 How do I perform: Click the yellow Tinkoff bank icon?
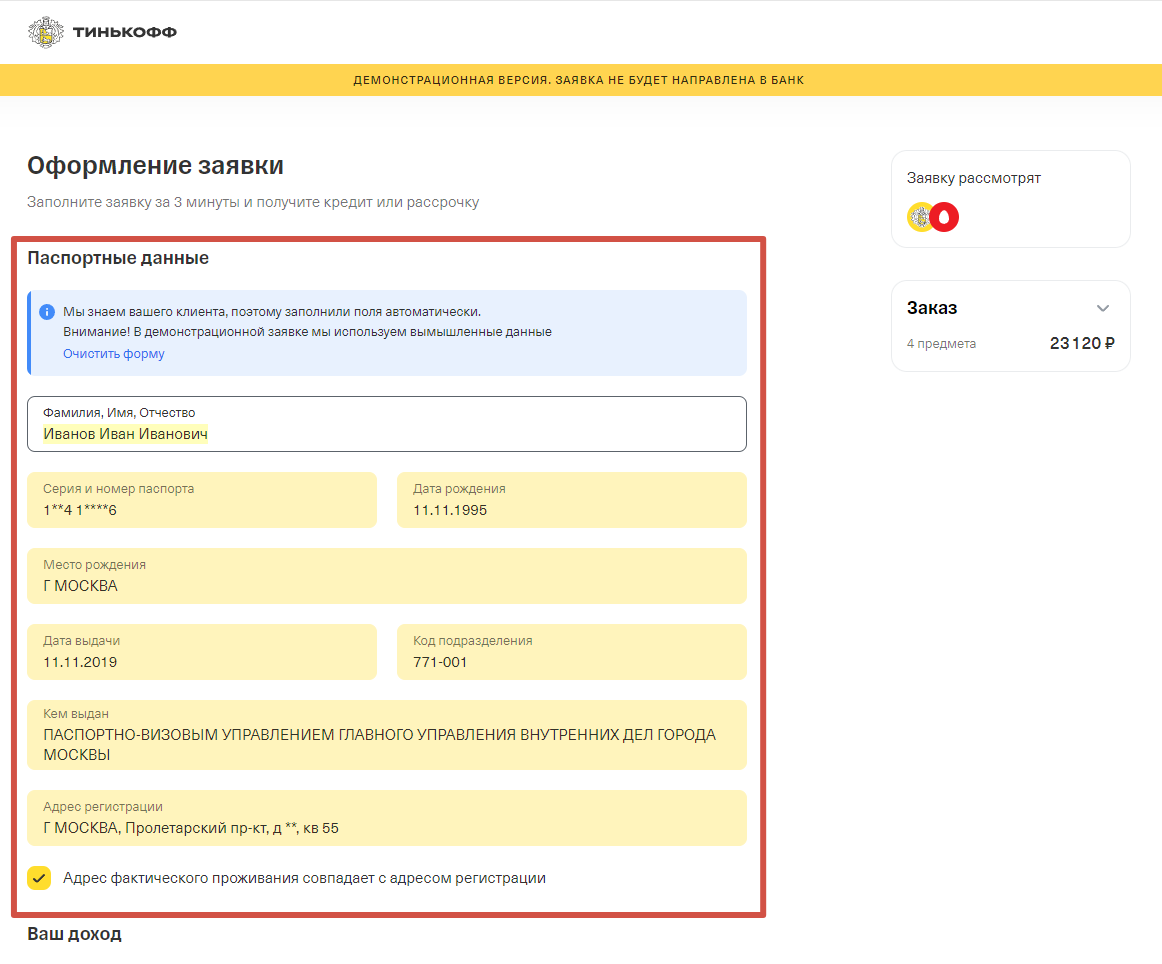(920, 217)
